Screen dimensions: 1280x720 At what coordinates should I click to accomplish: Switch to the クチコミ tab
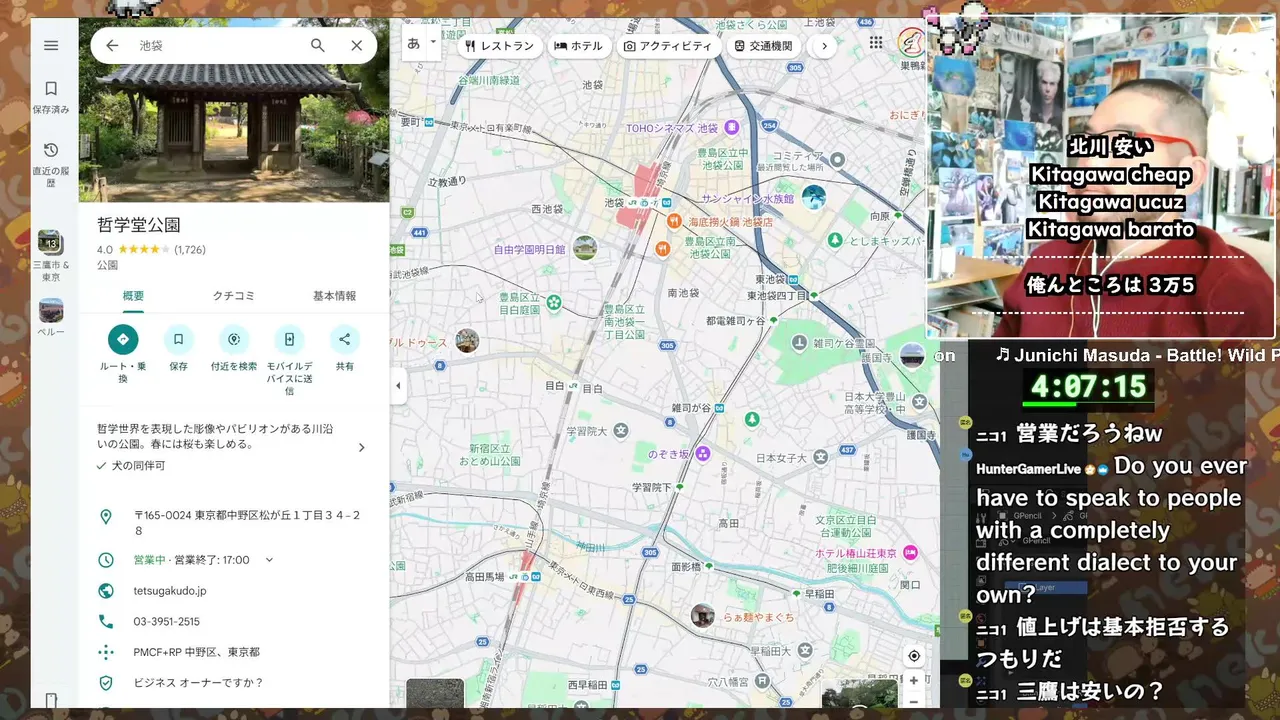pos(234,296)
